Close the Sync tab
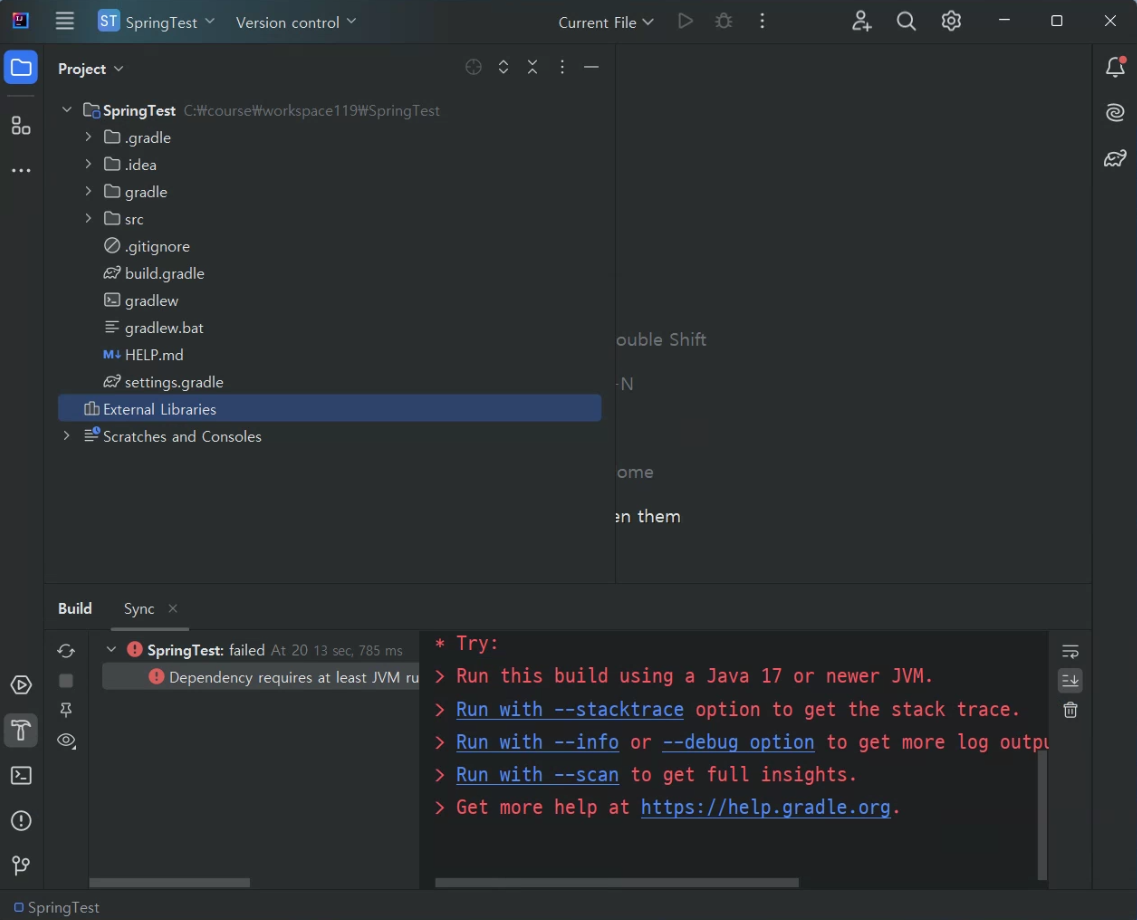 pyautogui.click(x=173, y=608)
